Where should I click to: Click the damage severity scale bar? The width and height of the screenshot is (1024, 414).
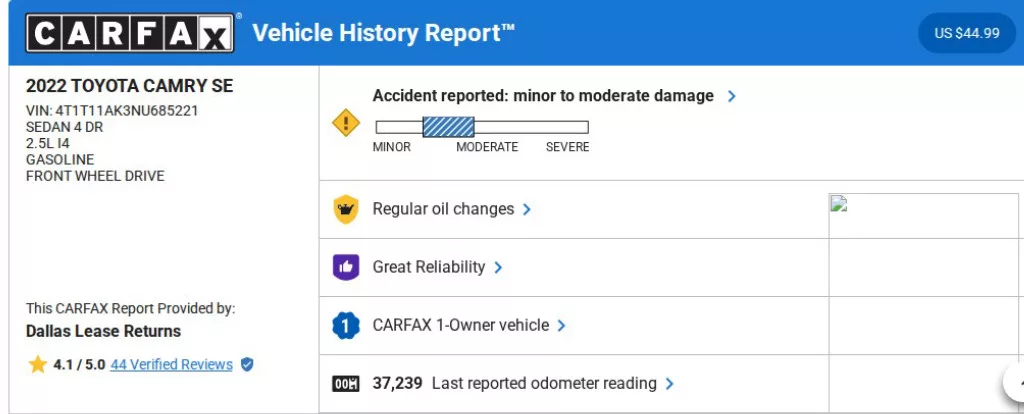[481, 127]
